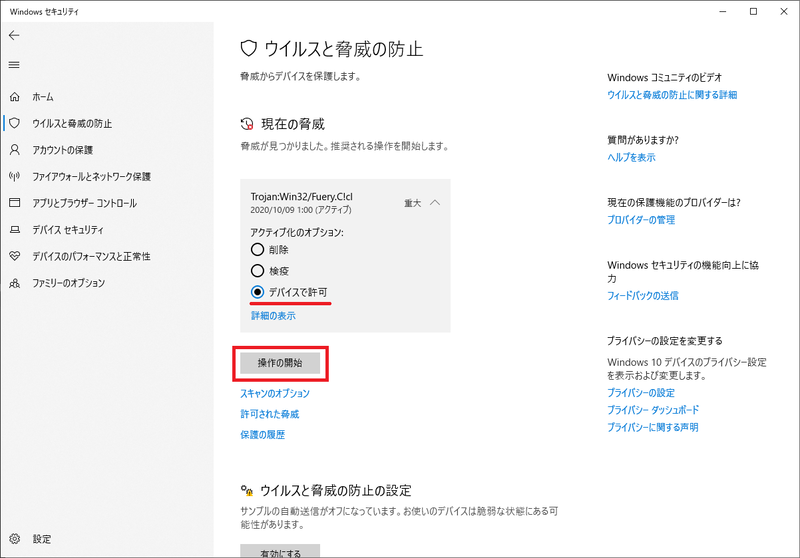This screenshot has width=800, height=558.
Task: Minimize the Windows セキュリティ window
Action: tap(723, 11)
